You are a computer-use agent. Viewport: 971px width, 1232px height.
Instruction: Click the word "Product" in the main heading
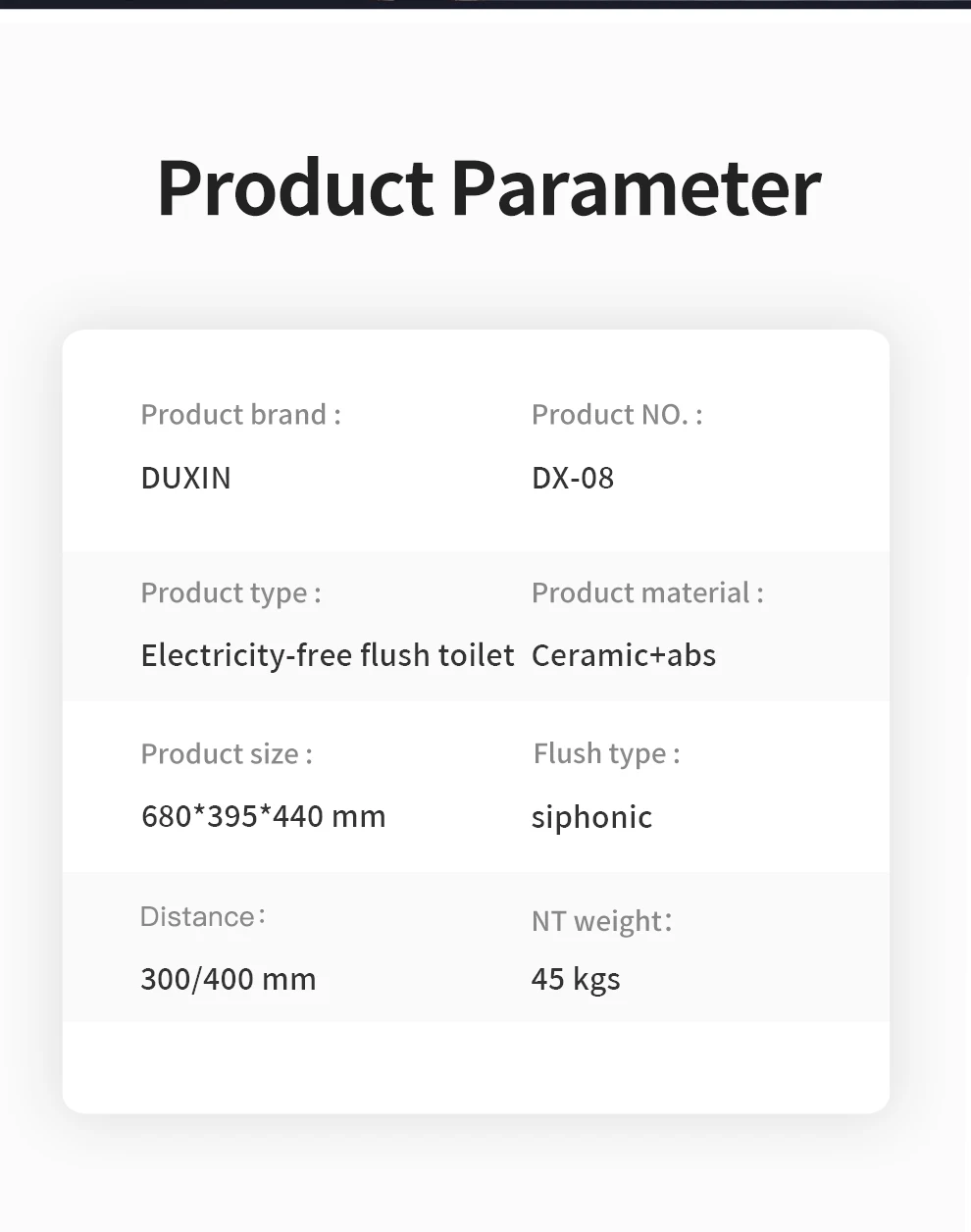coord(294,186)
